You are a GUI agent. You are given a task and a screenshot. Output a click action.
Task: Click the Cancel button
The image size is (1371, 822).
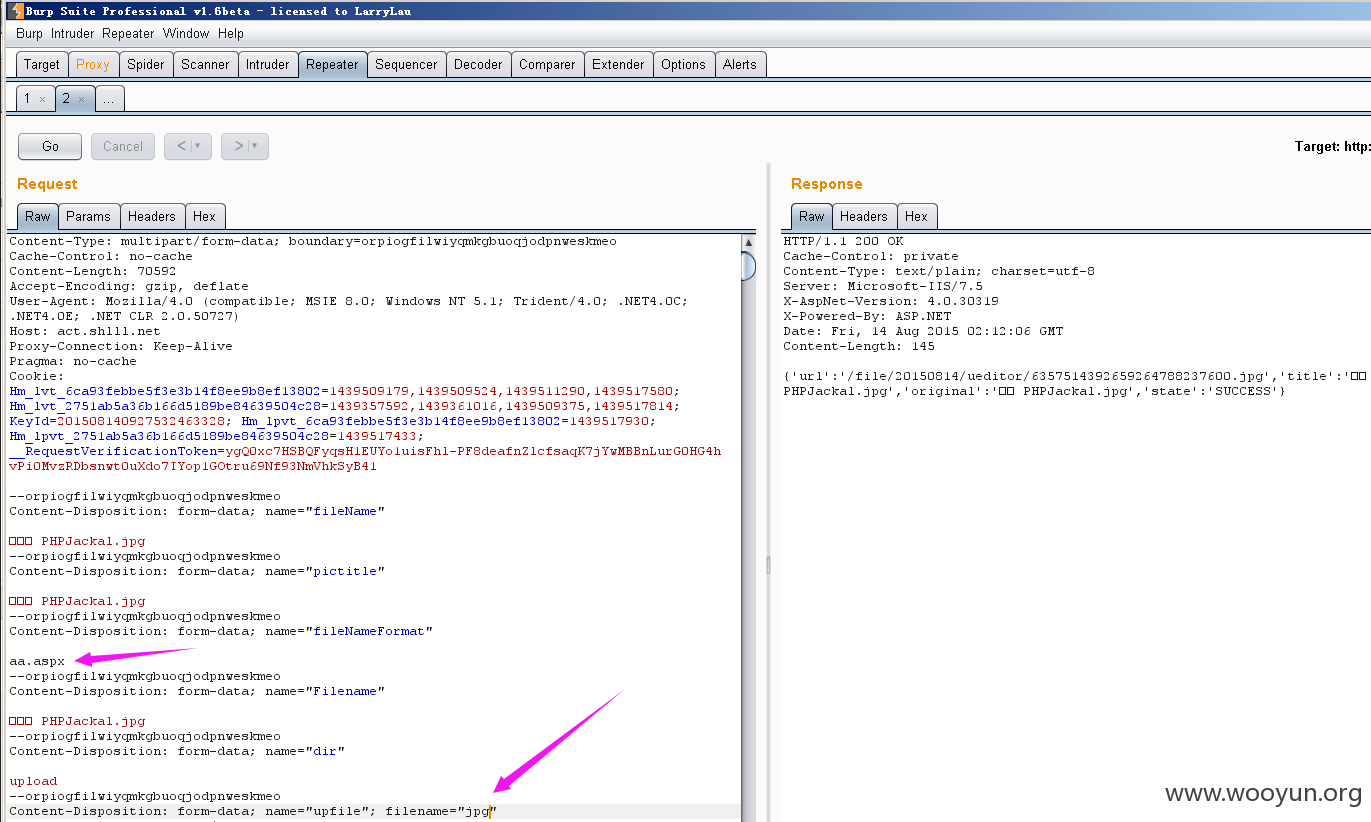click(123, 146)
